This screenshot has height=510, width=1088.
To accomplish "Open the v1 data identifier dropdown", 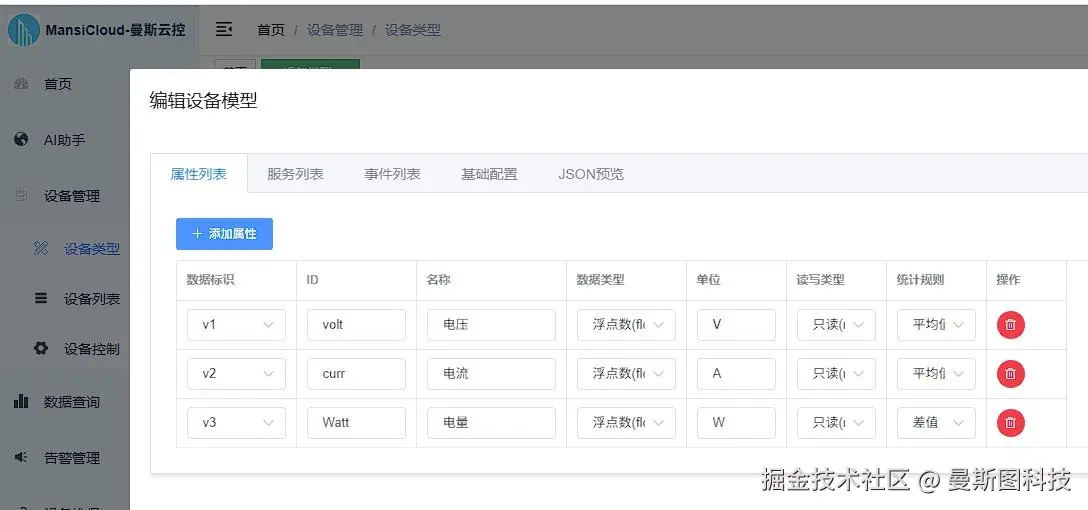I will click(236, 325).
